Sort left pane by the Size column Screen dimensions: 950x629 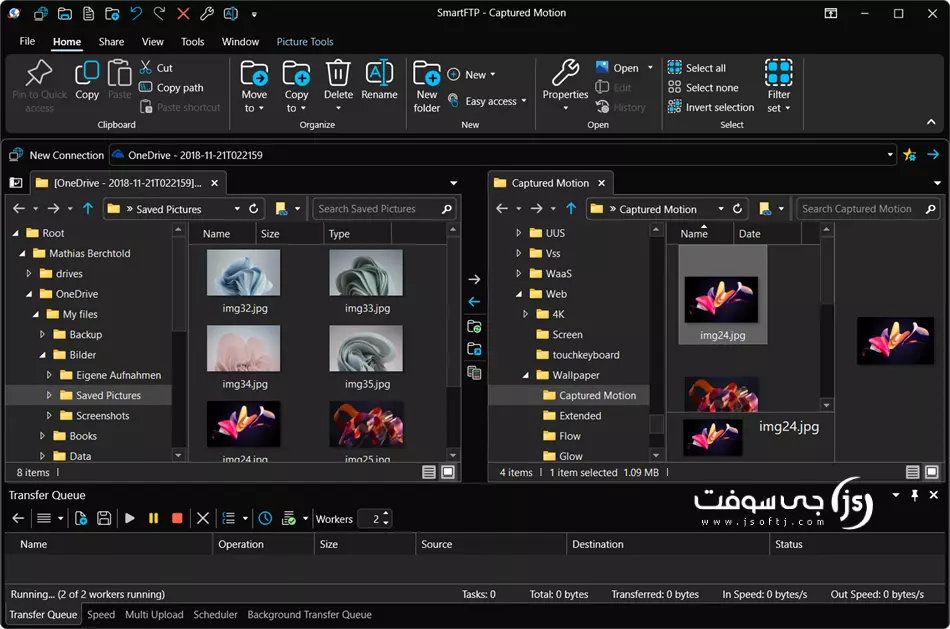coord(288,234)
